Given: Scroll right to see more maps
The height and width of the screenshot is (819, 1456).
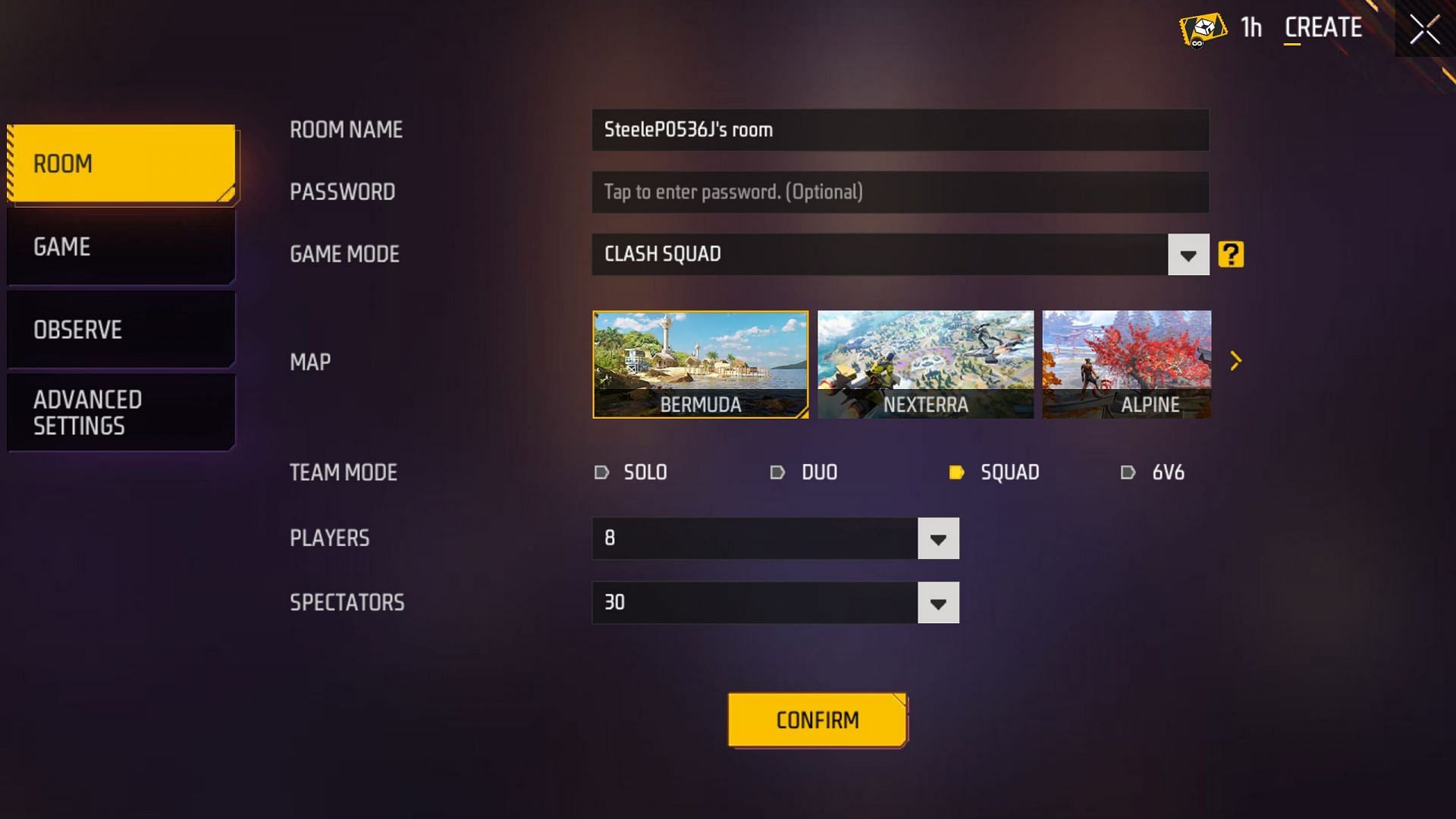Looking at the screenshot, I should [x=1236, y=360].
